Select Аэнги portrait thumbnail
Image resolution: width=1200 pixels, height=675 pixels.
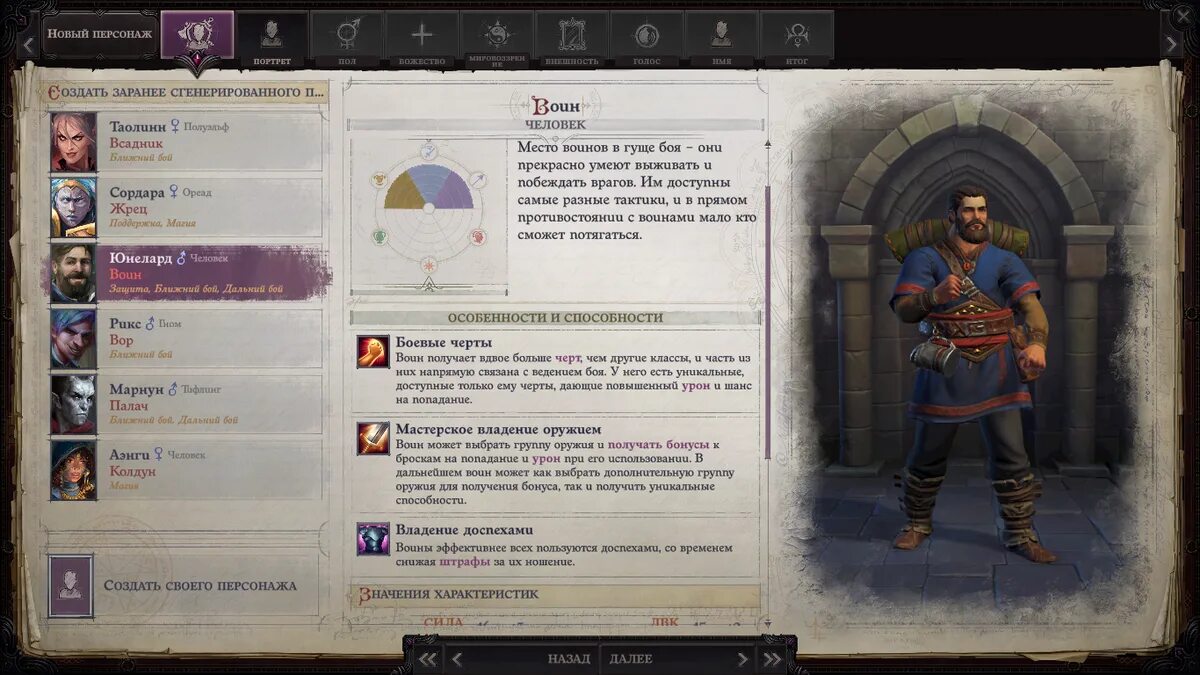point(74,470)
